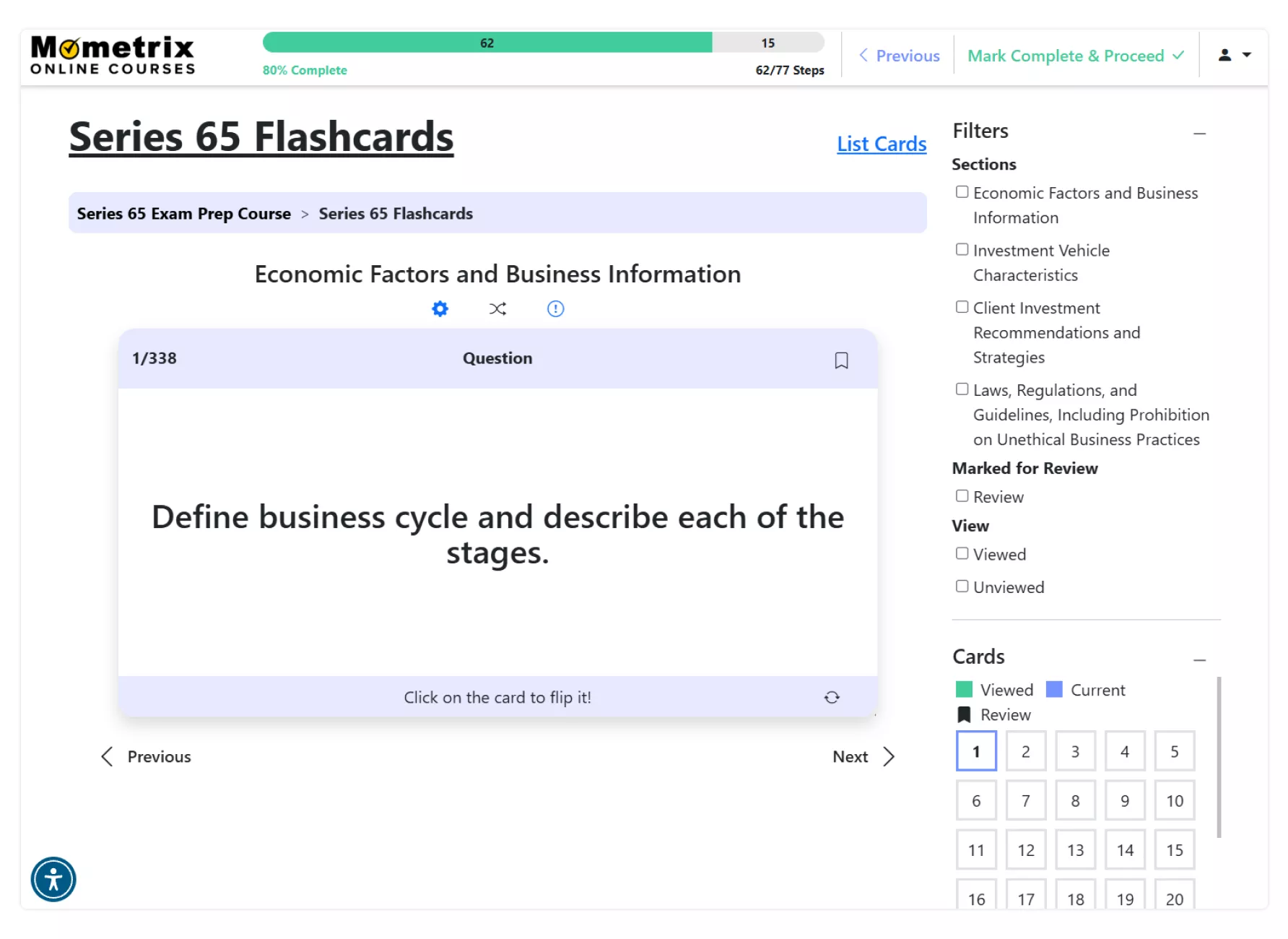Screen dimensions: 1288x939
Task: Open the accessibility widget icon
Action: click(x=53, y=879)
